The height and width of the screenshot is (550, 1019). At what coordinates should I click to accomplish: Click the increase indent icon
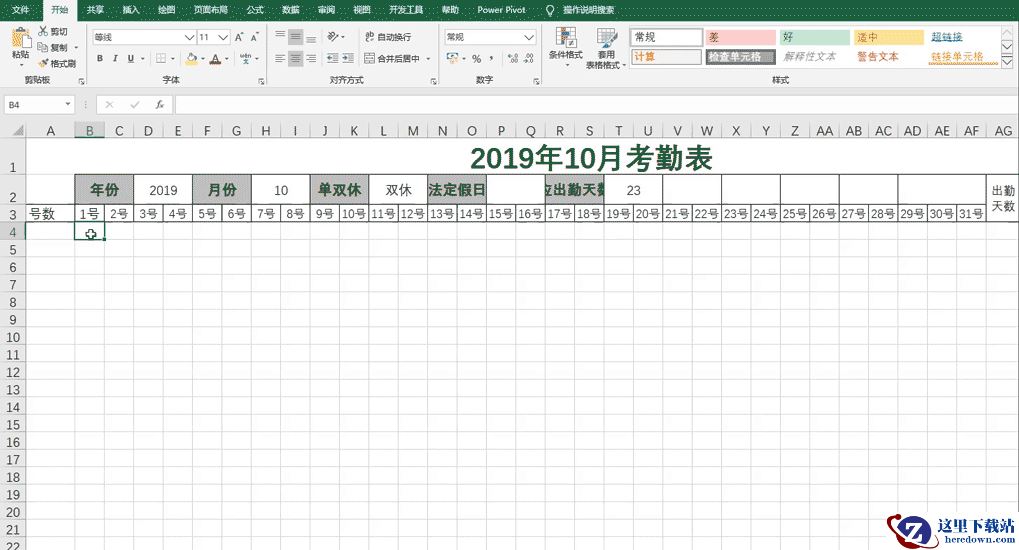pos(348,58)
